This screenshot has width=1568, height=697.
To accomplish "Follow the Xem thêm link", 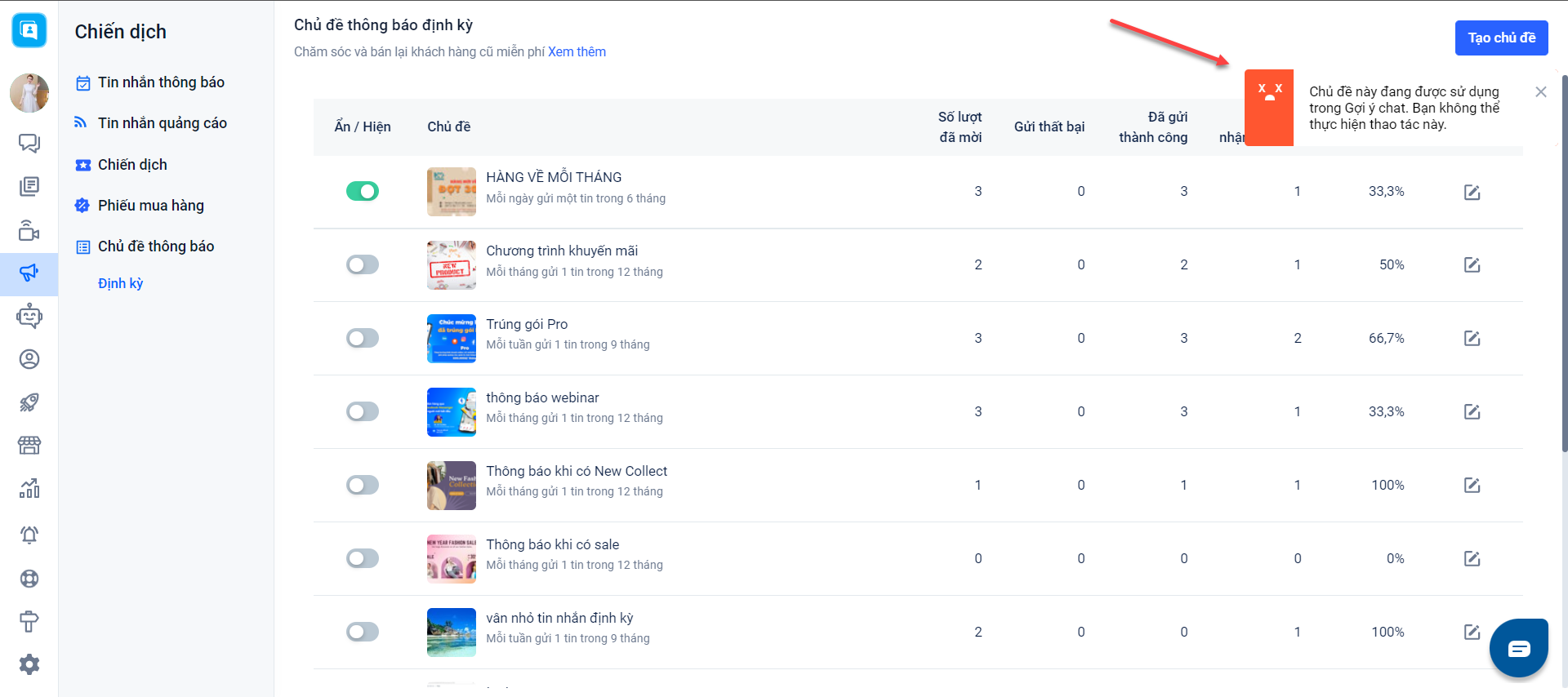I will 577,52.
